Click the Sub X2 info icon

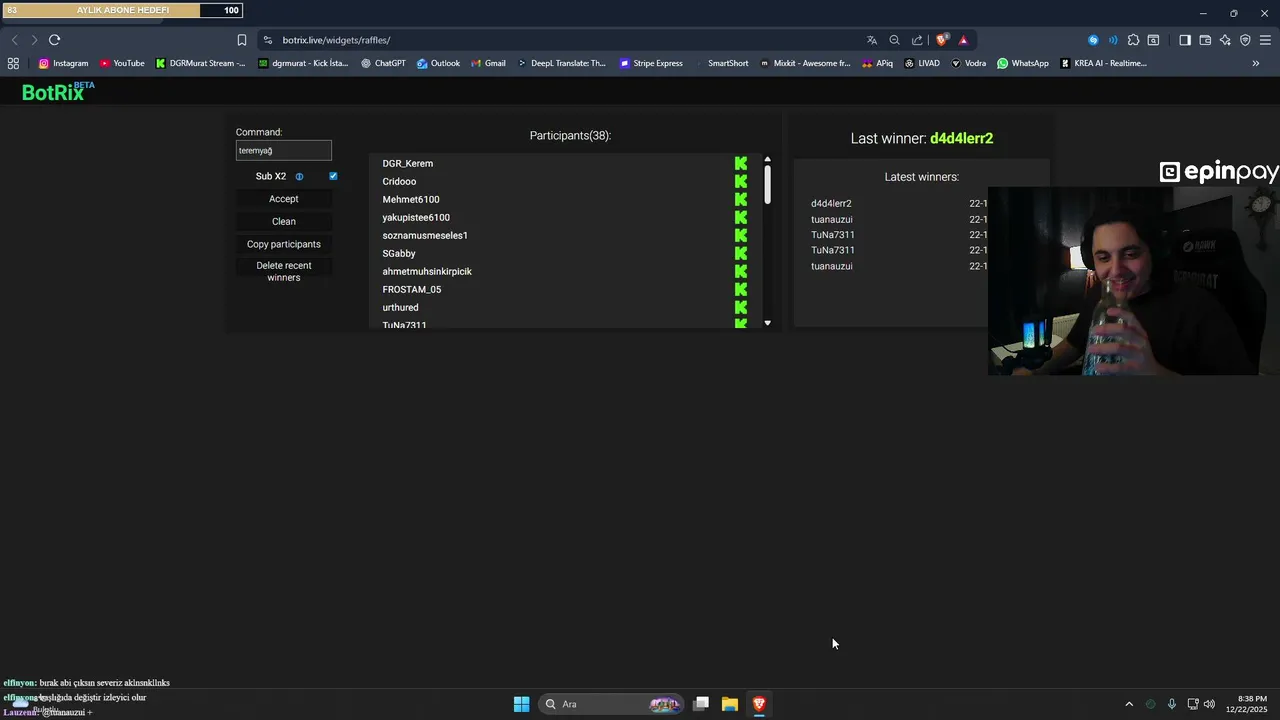click(x=299, y=177)
